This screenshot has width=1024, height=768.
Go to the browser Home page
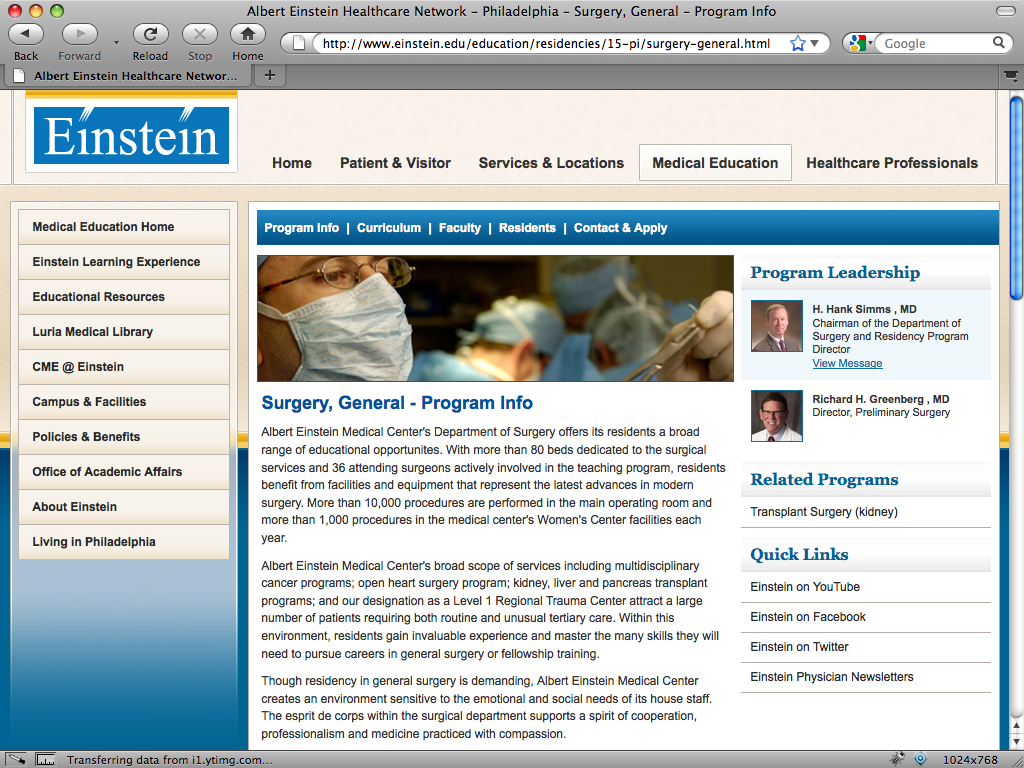(248, 34)
